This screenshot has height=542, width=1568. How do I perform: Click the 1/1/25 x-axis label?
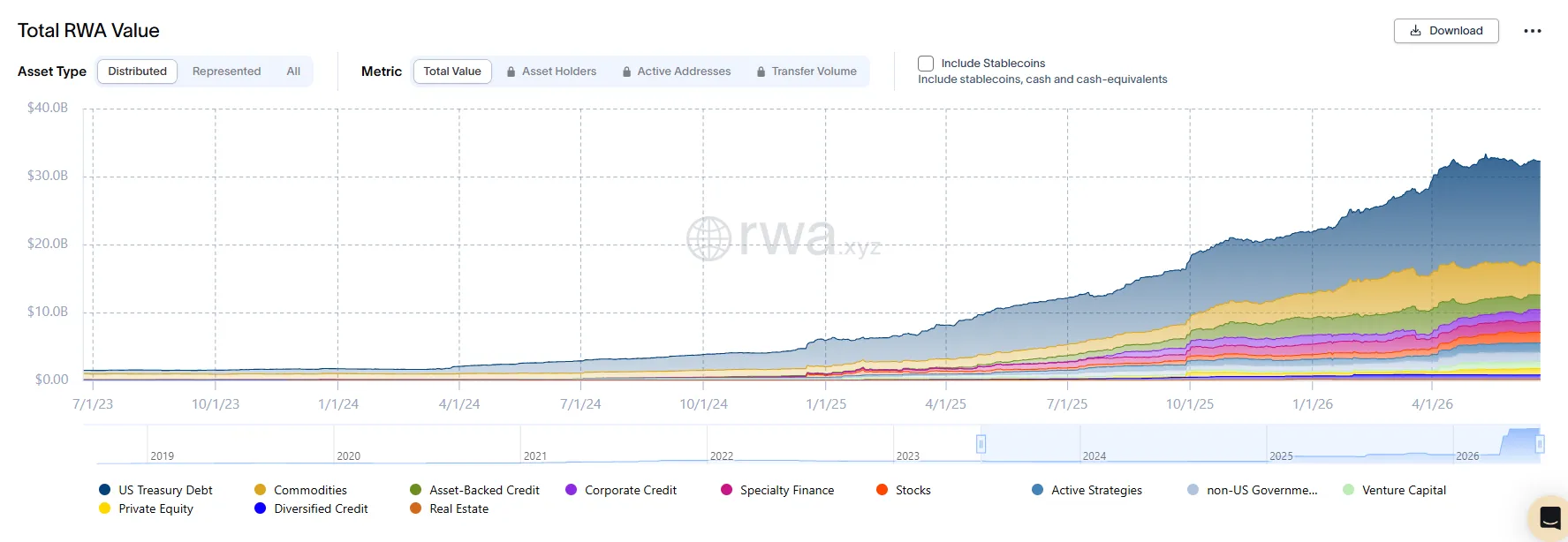tap(826, 404)
